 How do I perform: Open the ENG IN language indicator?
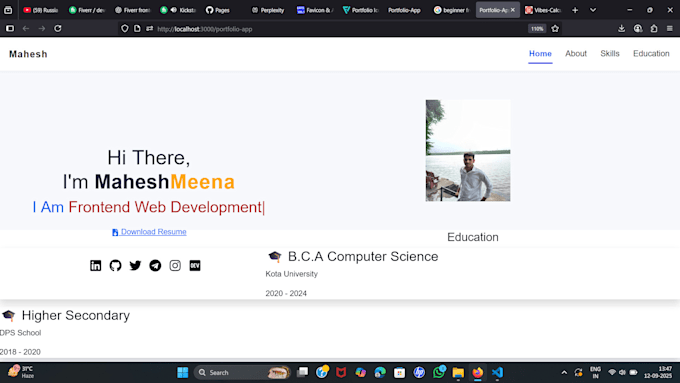(595, 373)
